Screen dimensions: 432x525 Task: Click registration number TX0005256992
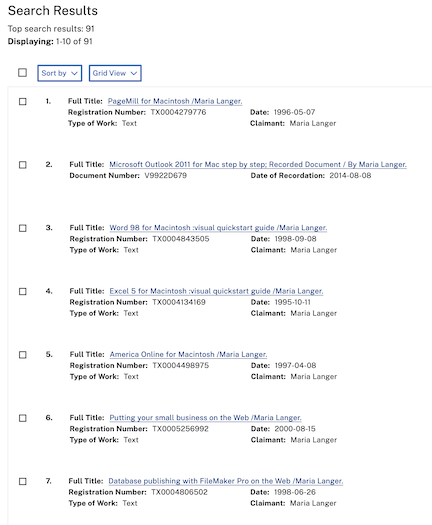pyautogui.click(x=180, y=429)
